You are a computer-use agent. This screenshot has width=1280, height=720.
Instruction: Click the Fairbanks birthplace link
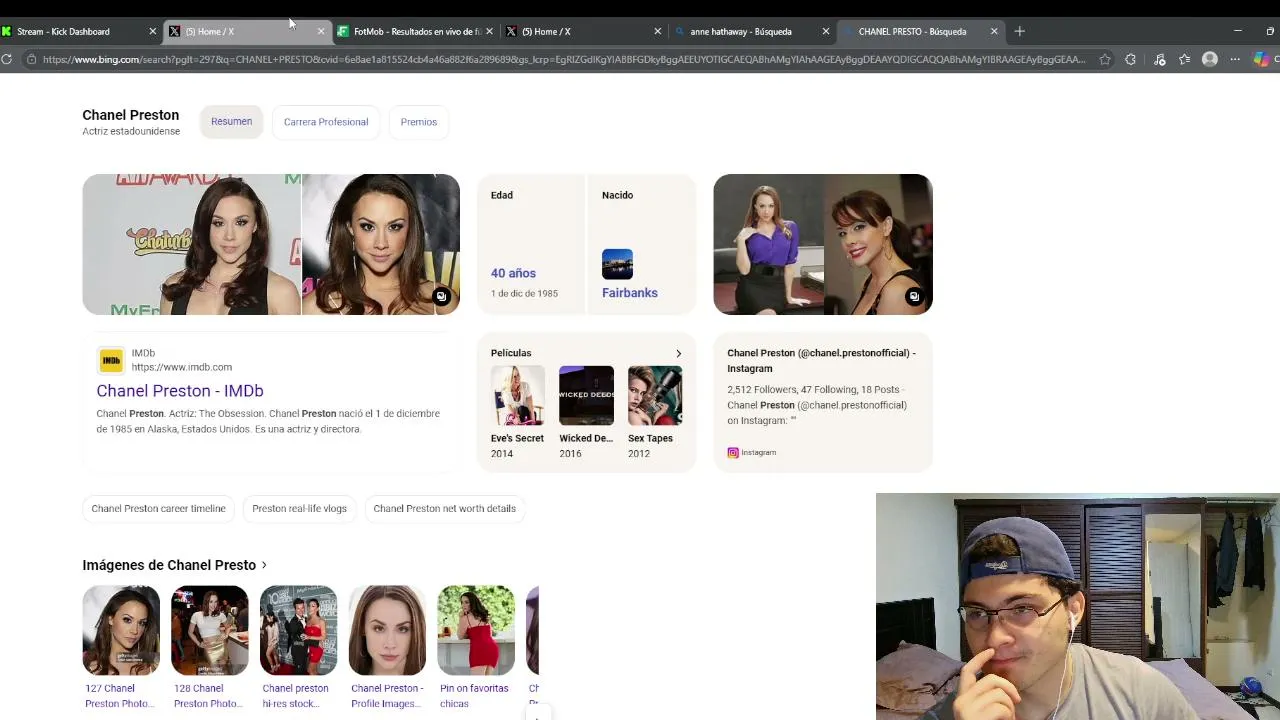[x=630, y=293]
